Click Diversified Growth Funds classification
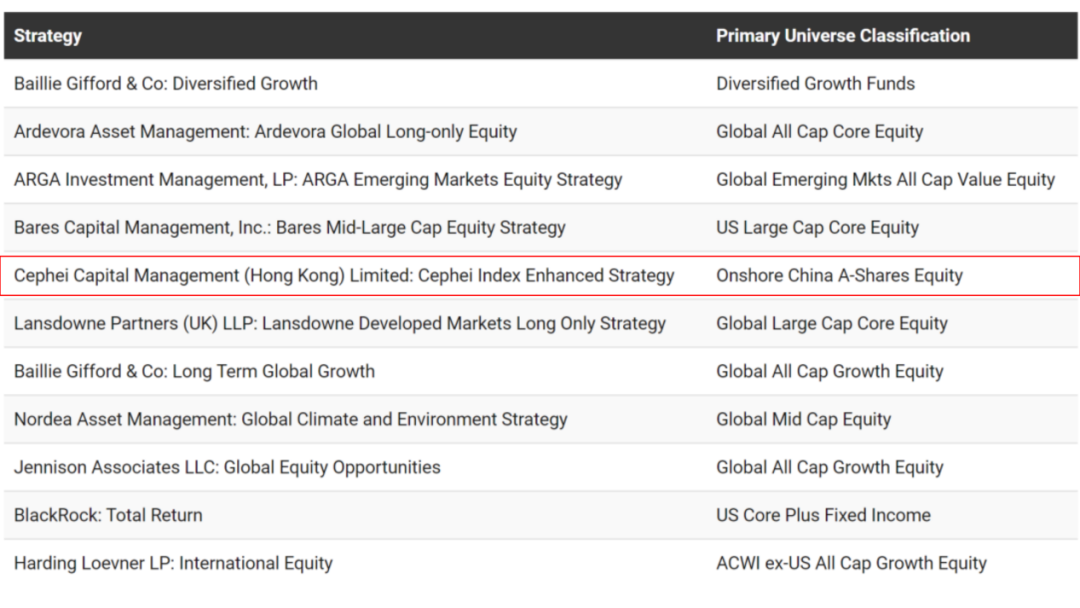 pos(816,83)
